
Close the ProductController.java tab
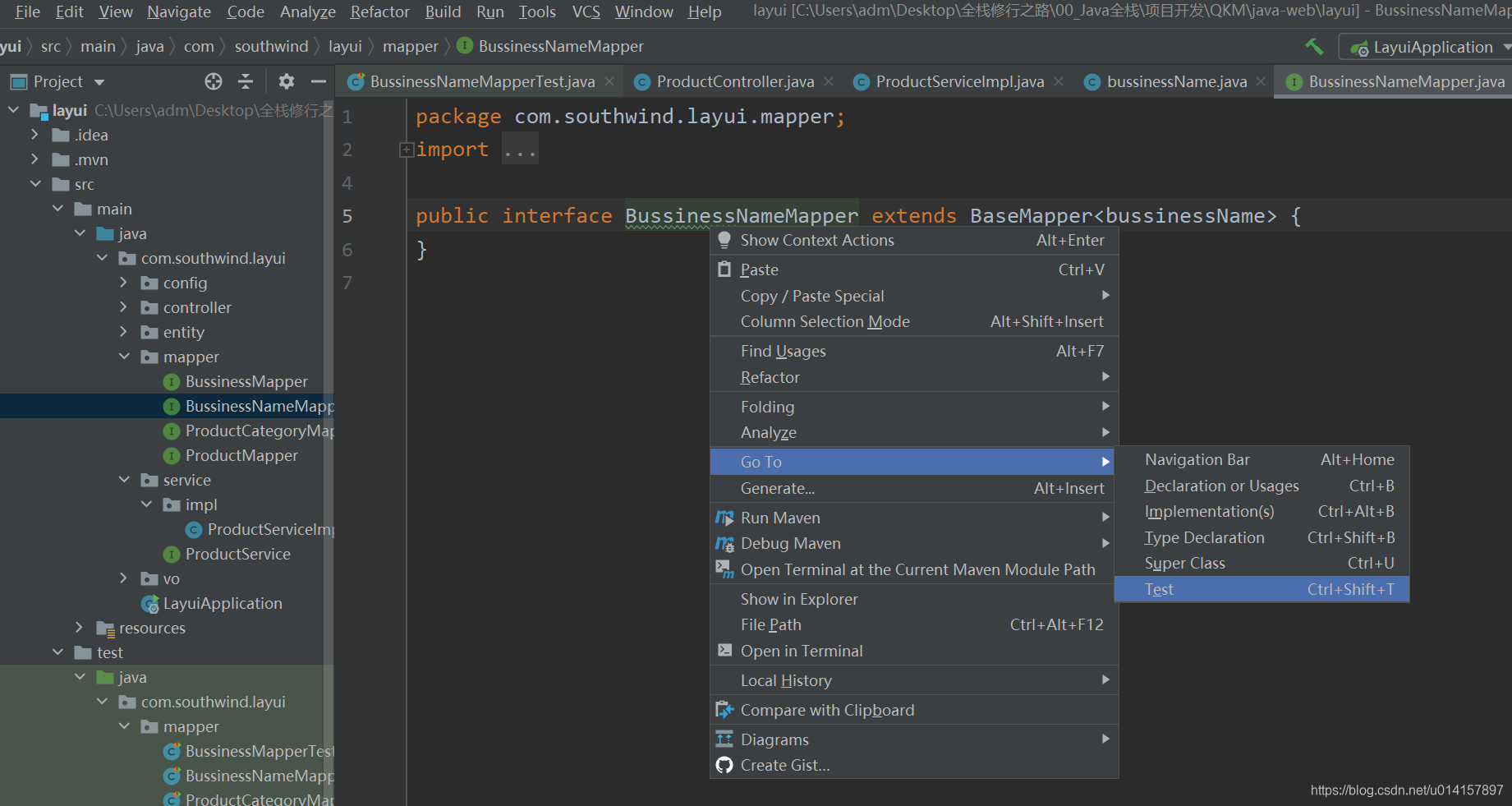pyautogui.click(x=829, y=81)
